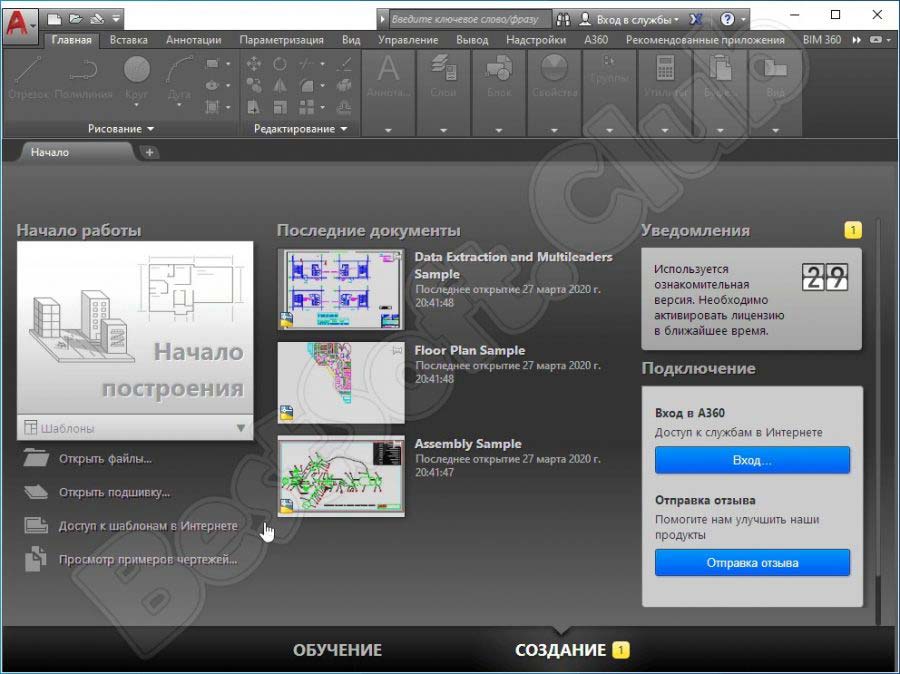Switch to the Параметризация ribbon tab
The width and height of the screenshot is (900, 674).
click(x=281, y=40)
